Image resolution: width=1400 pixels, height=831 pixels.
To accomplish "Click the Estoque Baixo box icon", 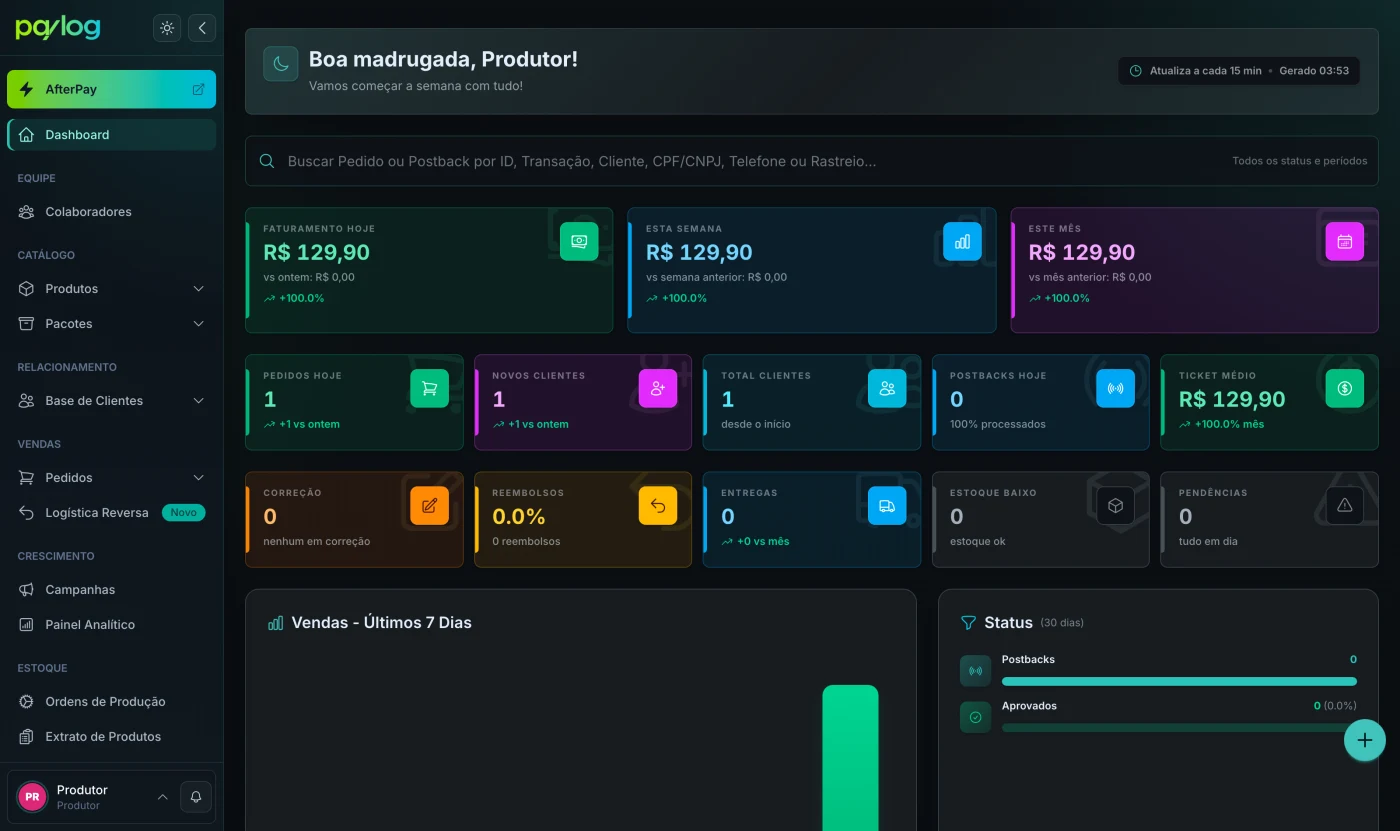I will (1116, 506).
